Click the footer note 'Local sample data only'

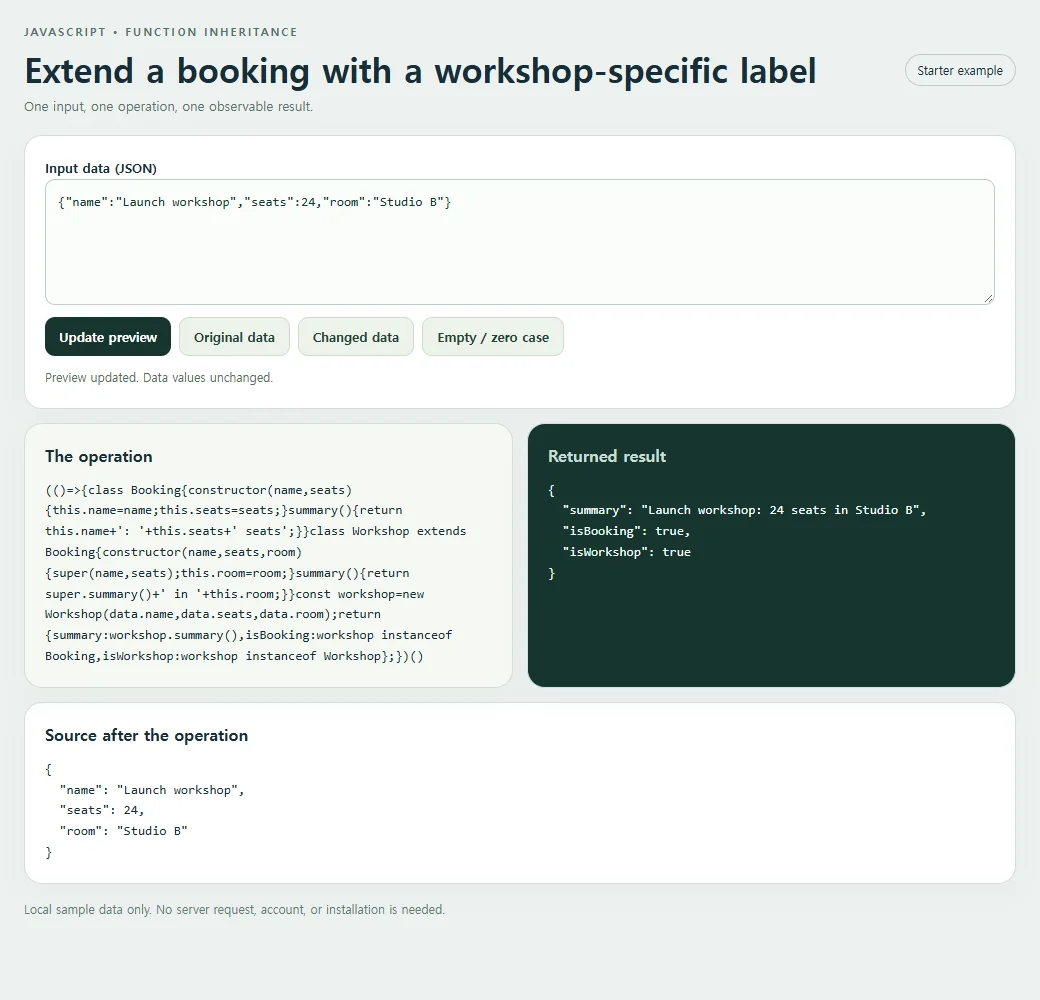coord(235,910)
